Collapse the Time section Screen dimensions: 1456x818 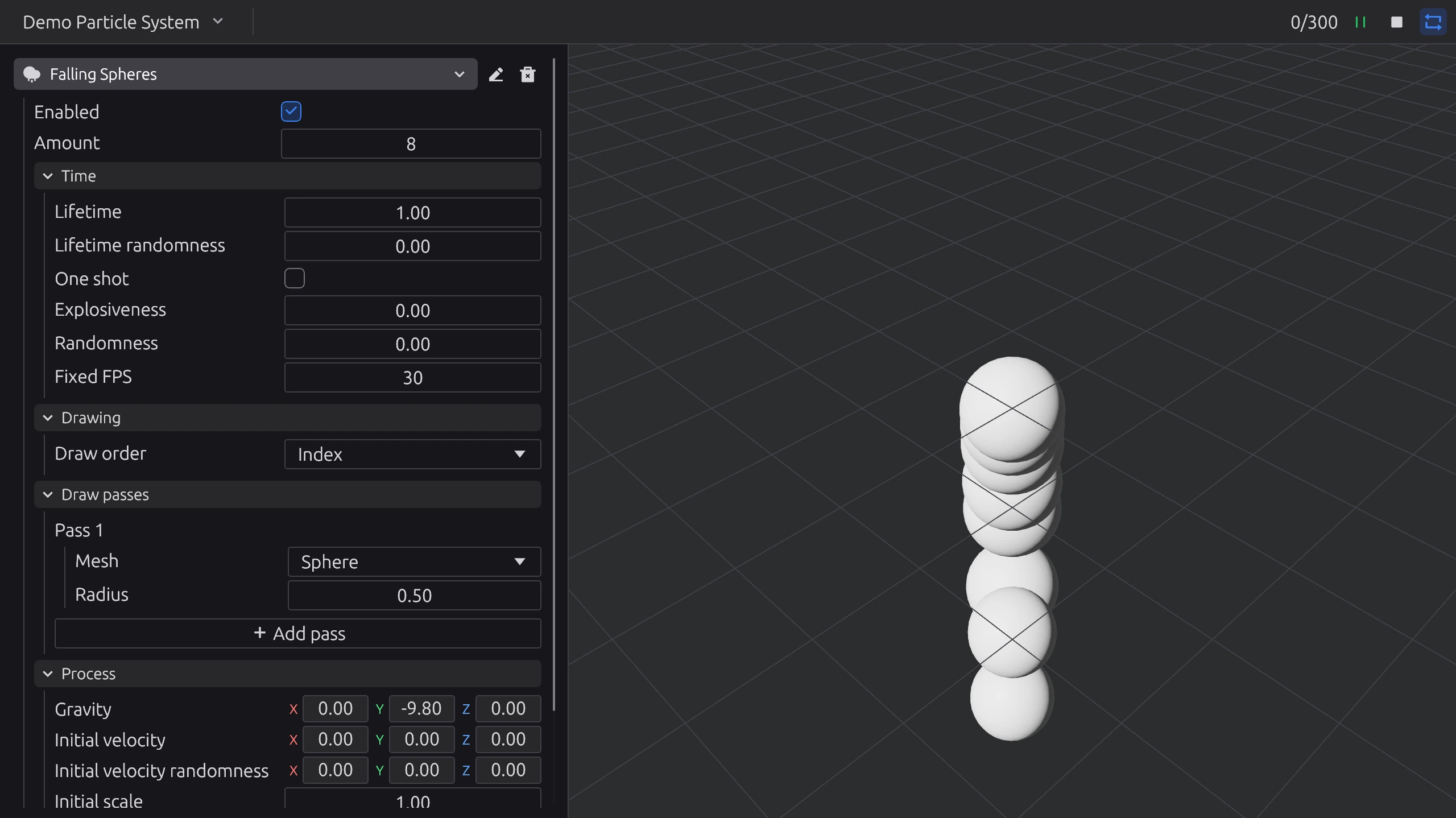48,176
